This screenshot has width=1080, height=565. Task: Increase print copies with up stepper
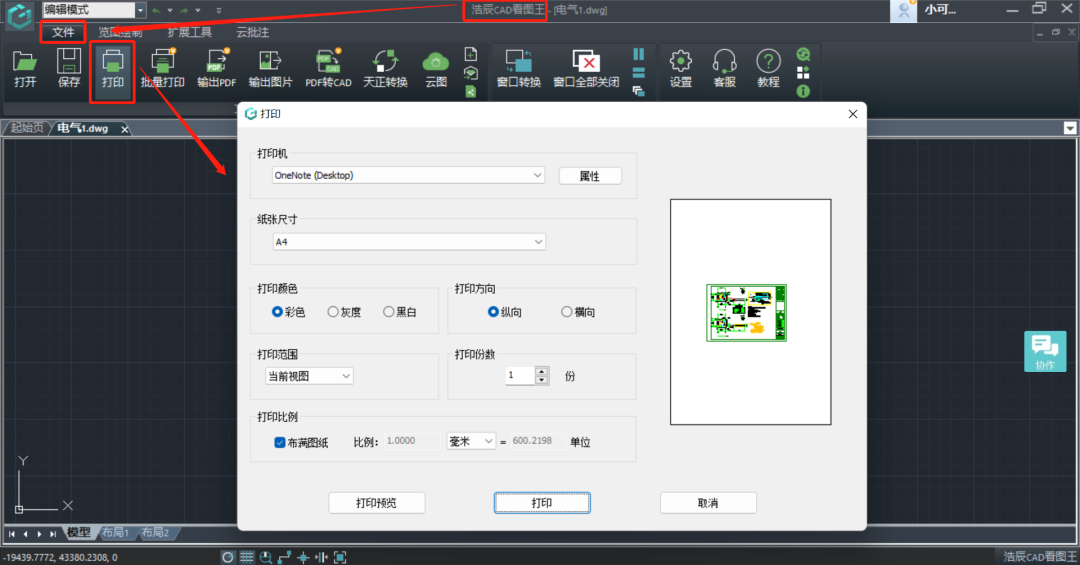542,371
